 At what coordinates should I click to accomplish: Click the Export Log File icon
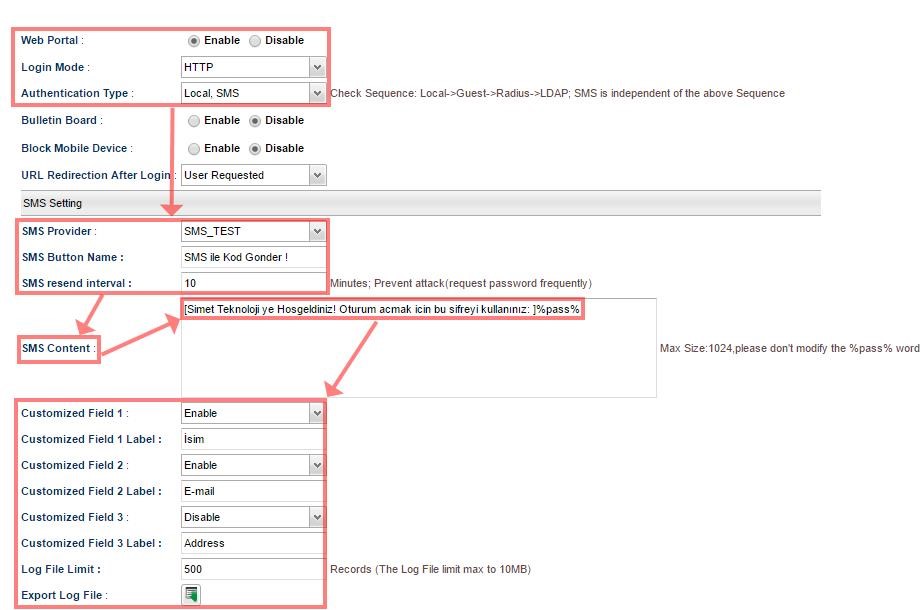point(191,595)
